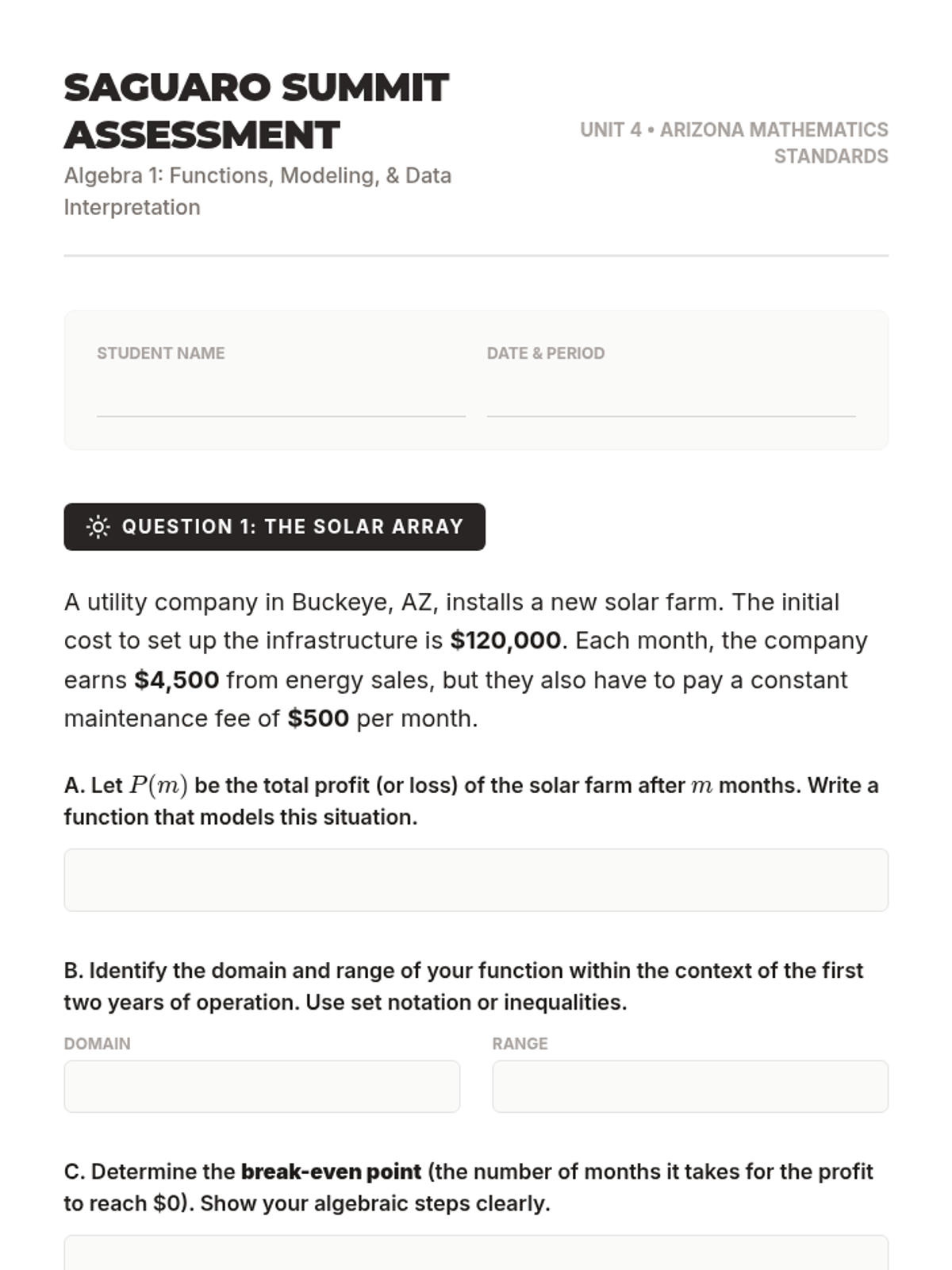Click the answer box for part C
This screenshot has width=952, height=1270.
476,1254
